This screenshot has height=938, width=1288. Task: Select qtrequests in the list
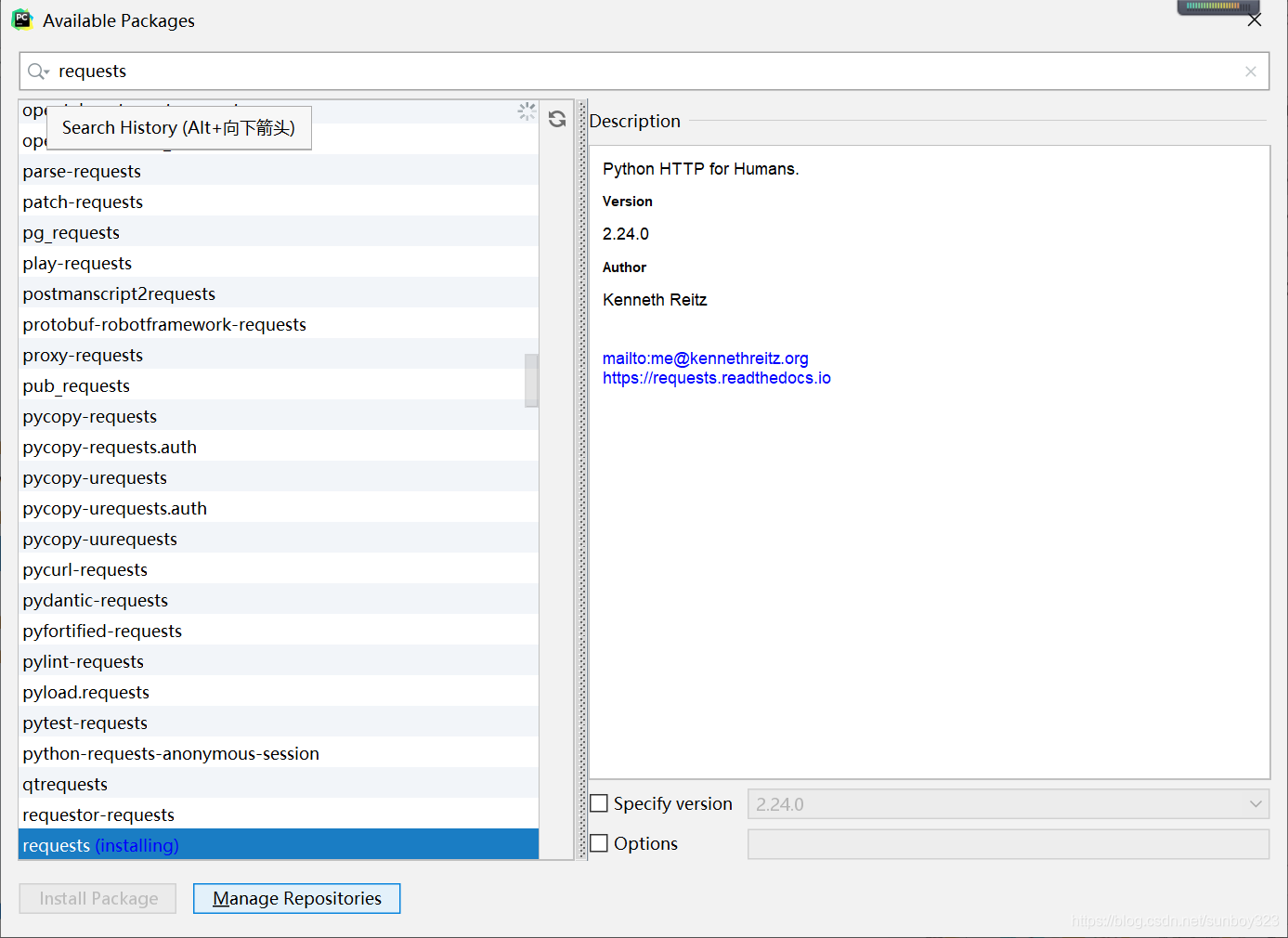pos(279,784)
